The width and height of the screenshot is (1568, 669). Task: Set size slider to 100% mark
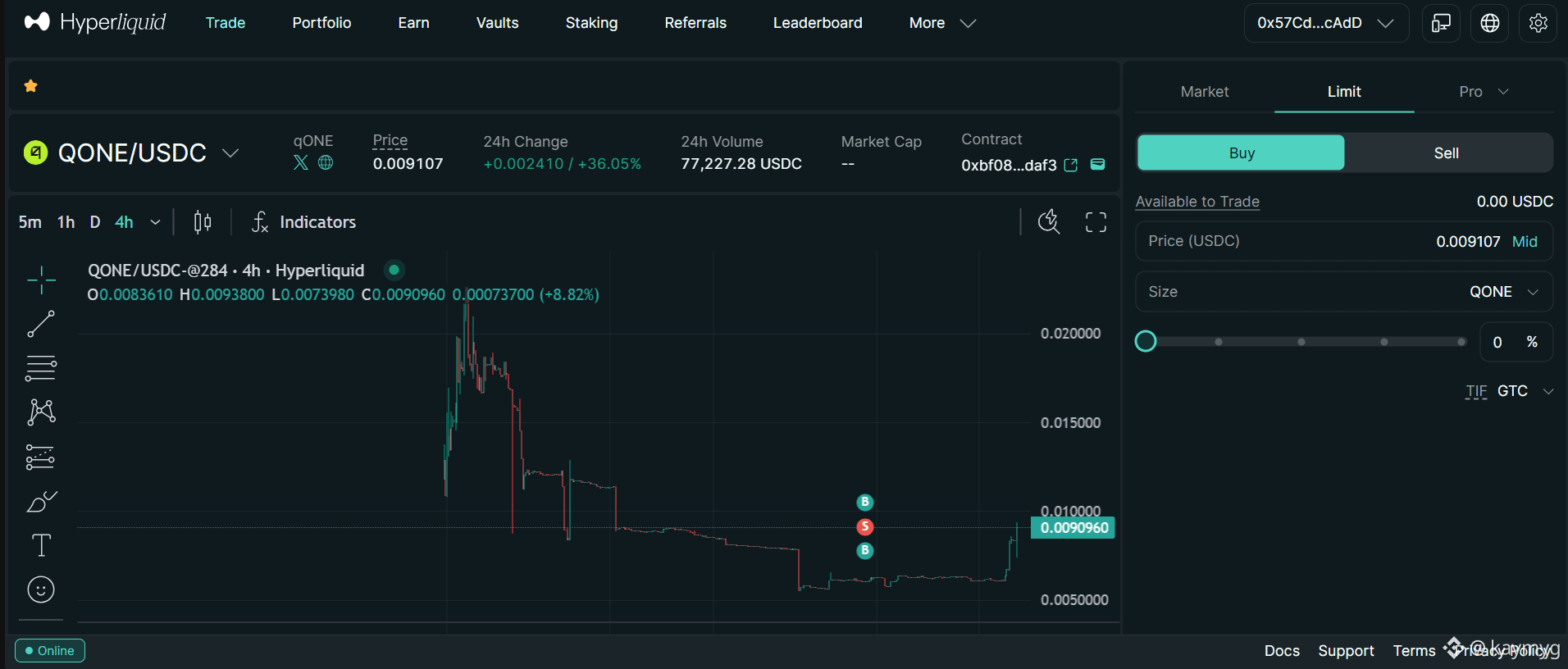[1461, 342]
